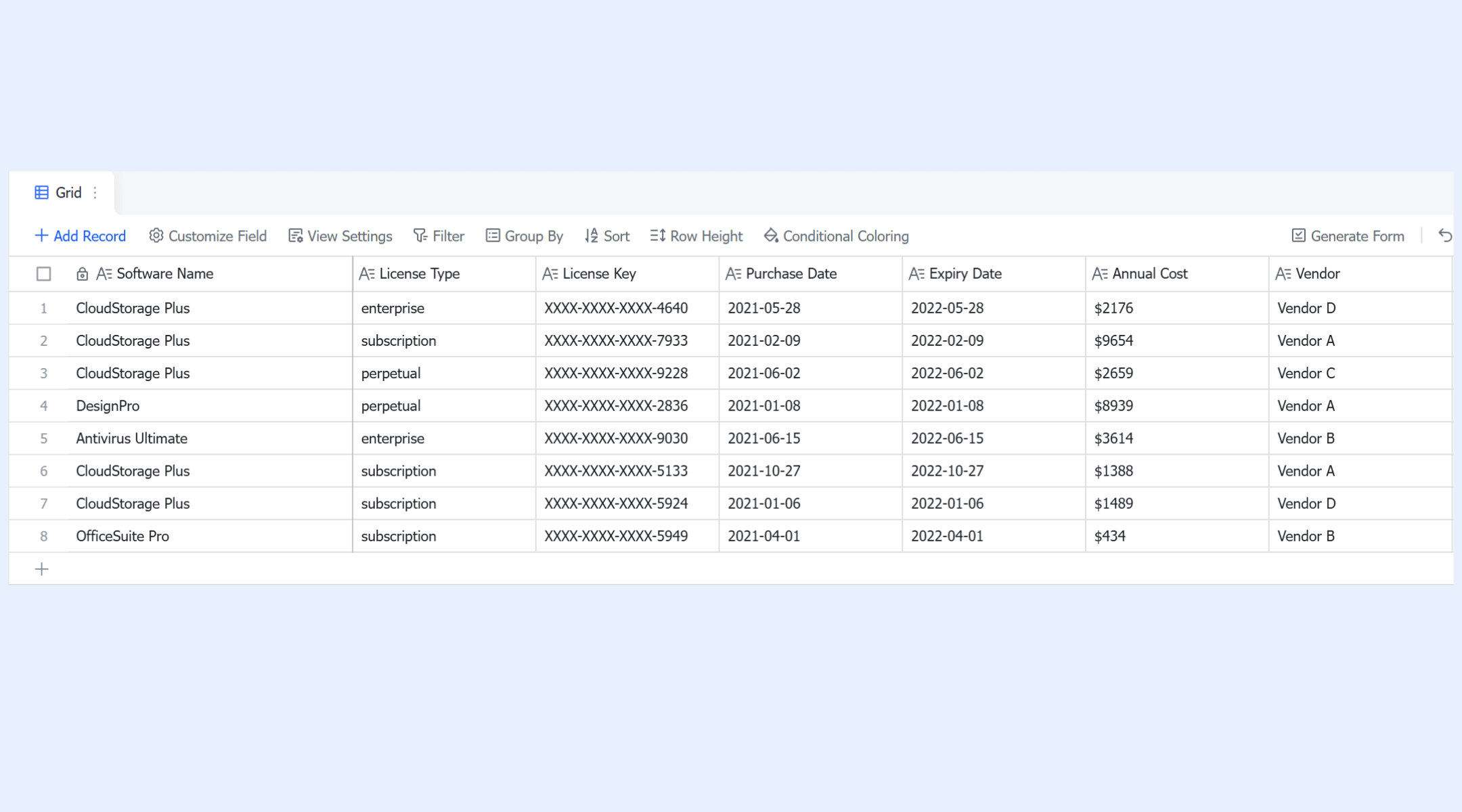Open View Settings
This screenshot has height=812, width=1462.
[340, 236]
